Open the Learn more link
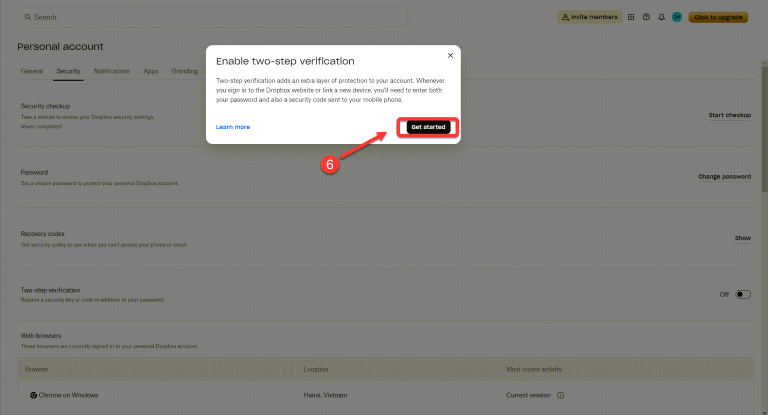768x415 pixels. point(233,127)
